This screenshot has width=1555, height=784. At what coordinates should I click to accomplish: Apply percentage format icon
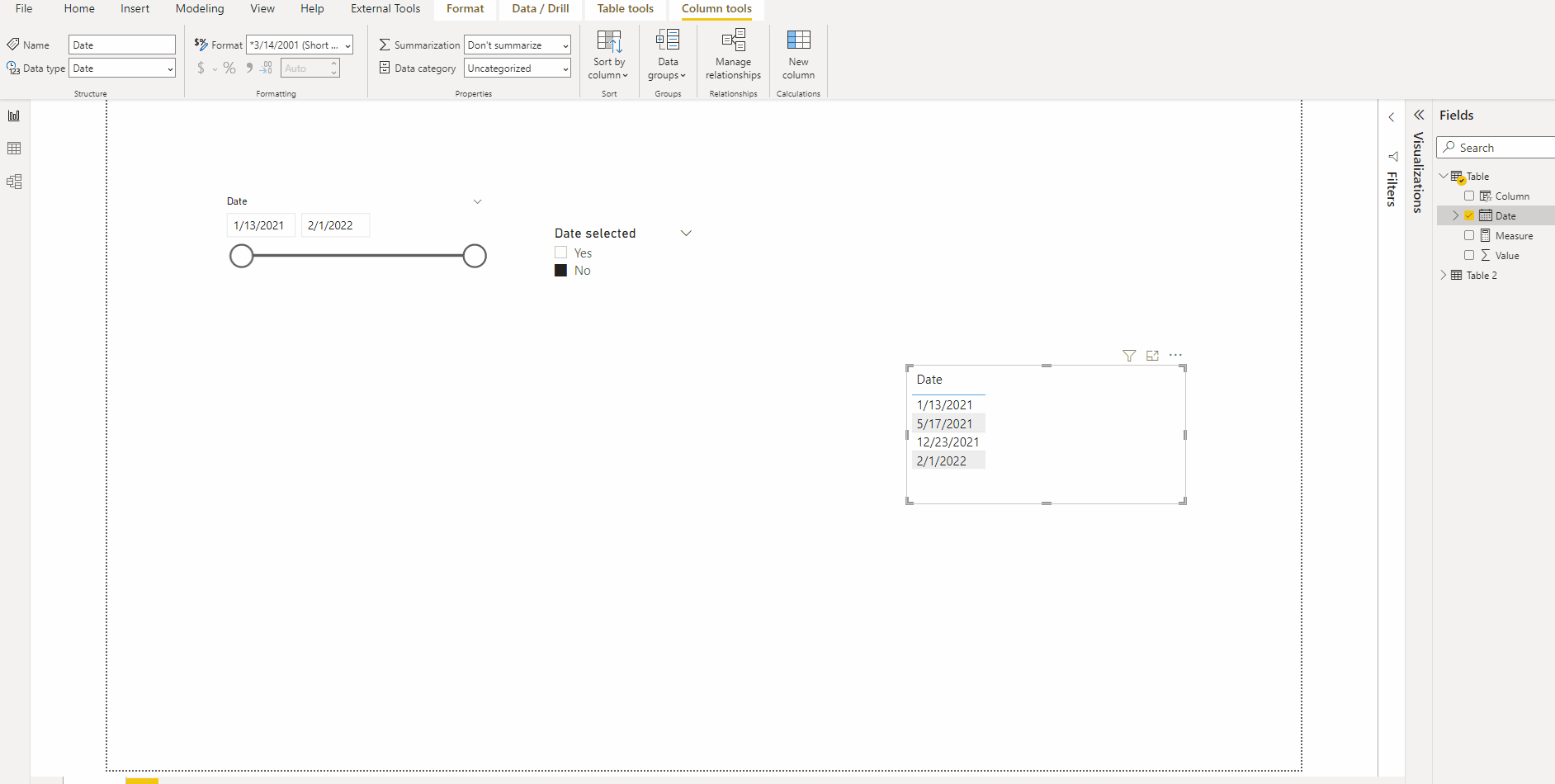coord(229,68)
